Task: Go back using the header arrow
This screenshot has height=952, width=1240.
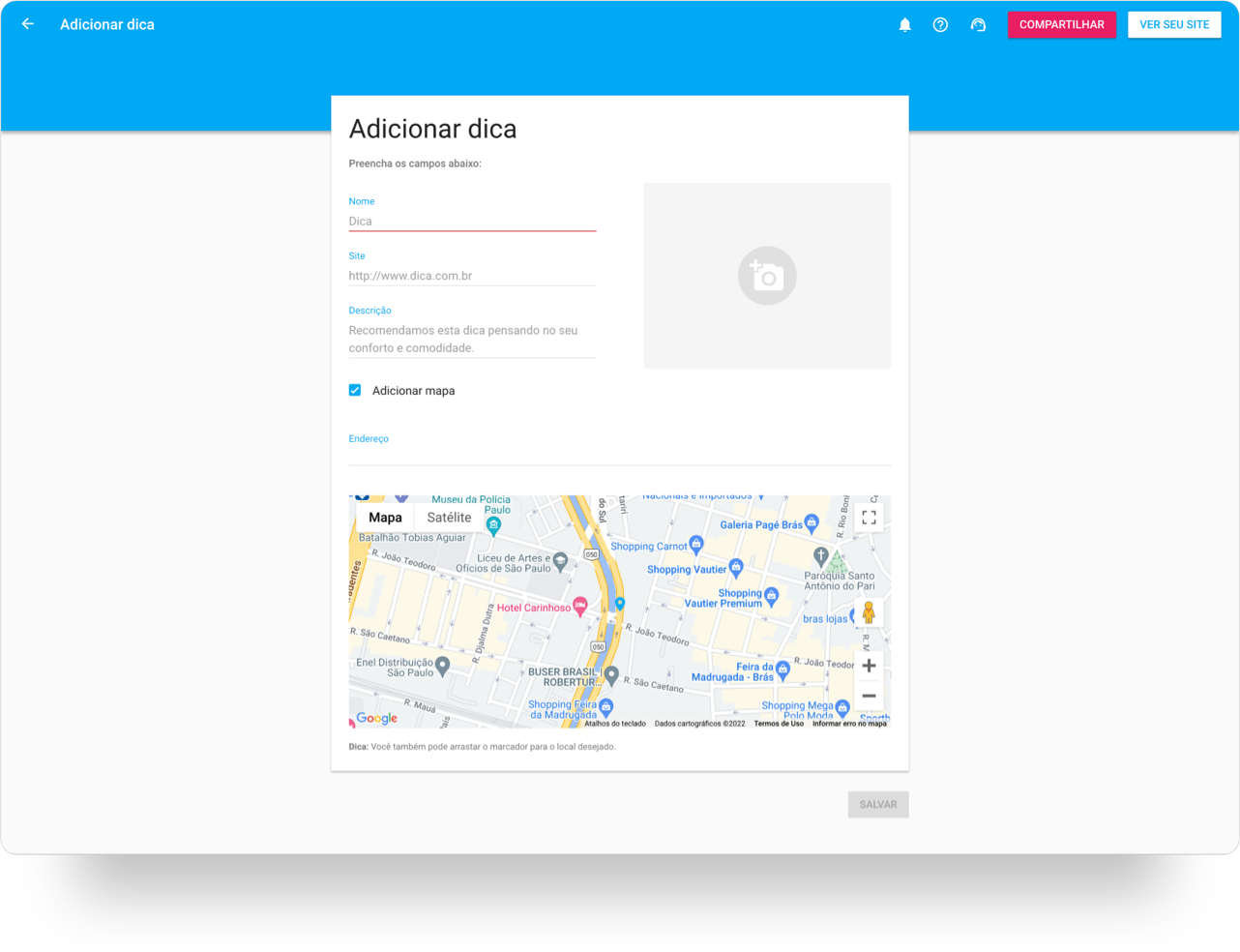Action: (28, 24)
